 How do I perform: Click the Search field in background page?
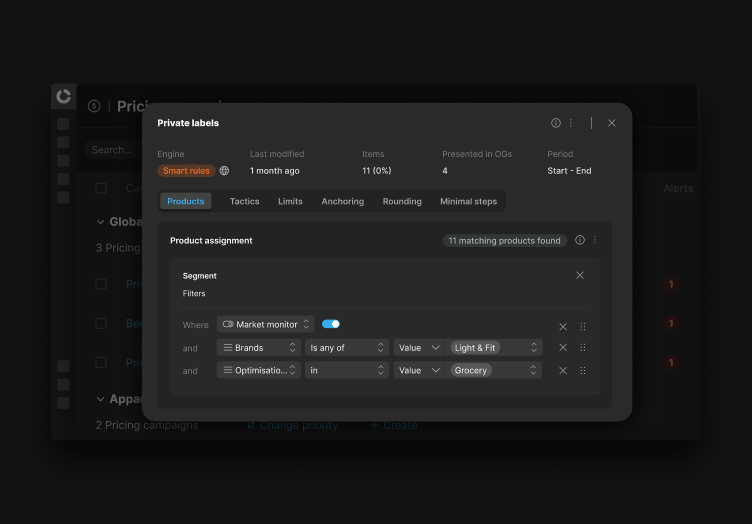(114, 150)
